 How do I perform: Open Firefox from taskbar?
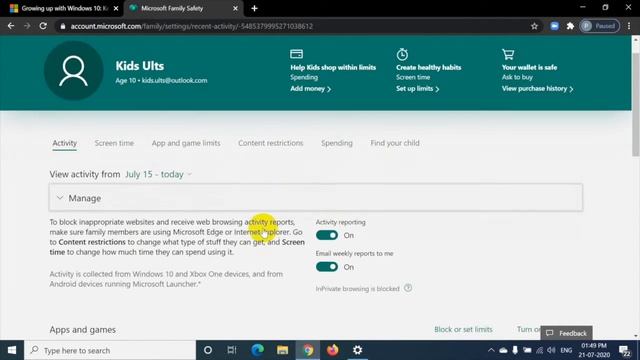[x=333, y=350]
